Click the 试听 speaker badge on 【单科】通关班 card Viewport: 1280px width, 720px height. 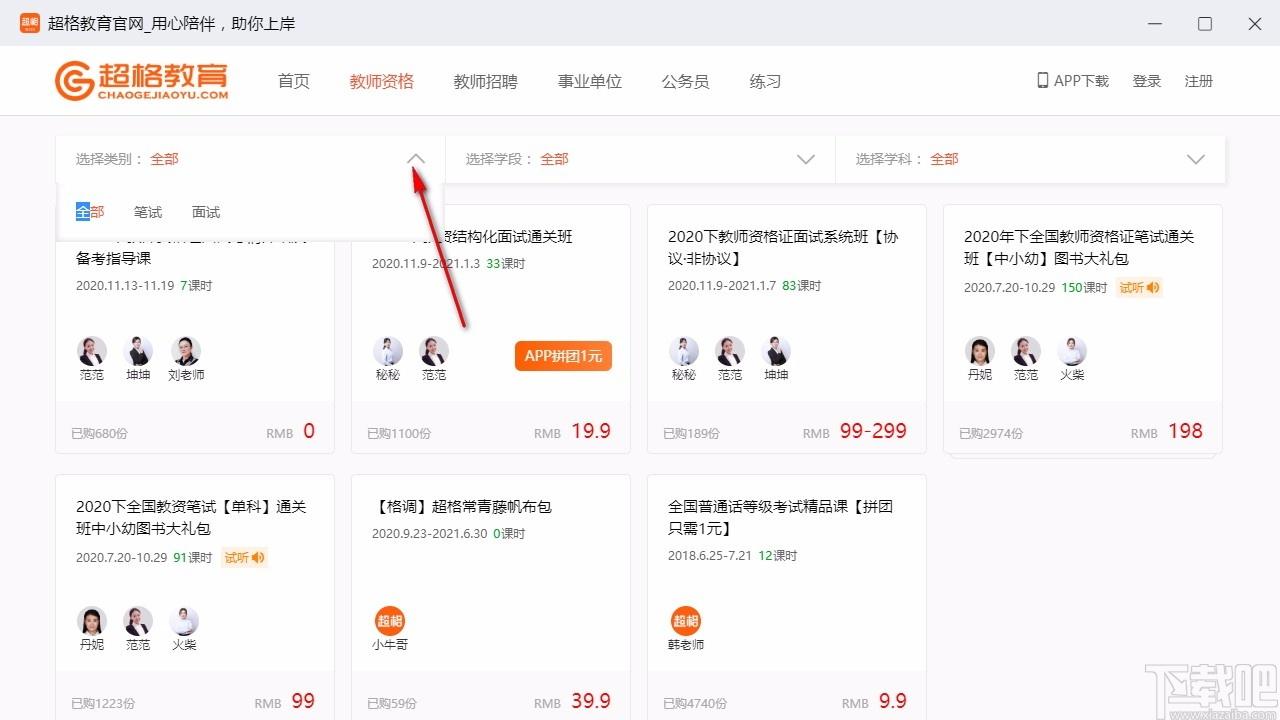click(x=244, y=557)
